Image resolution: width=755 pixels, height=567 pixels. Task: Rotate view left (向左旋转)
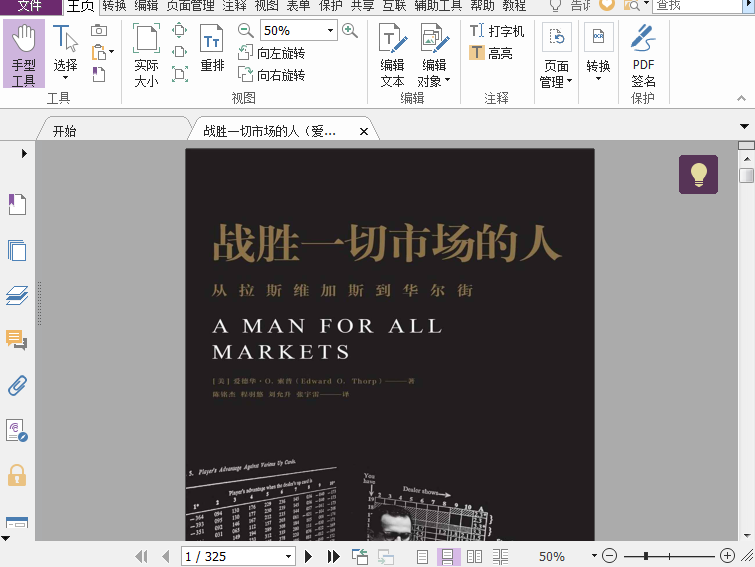272,53
